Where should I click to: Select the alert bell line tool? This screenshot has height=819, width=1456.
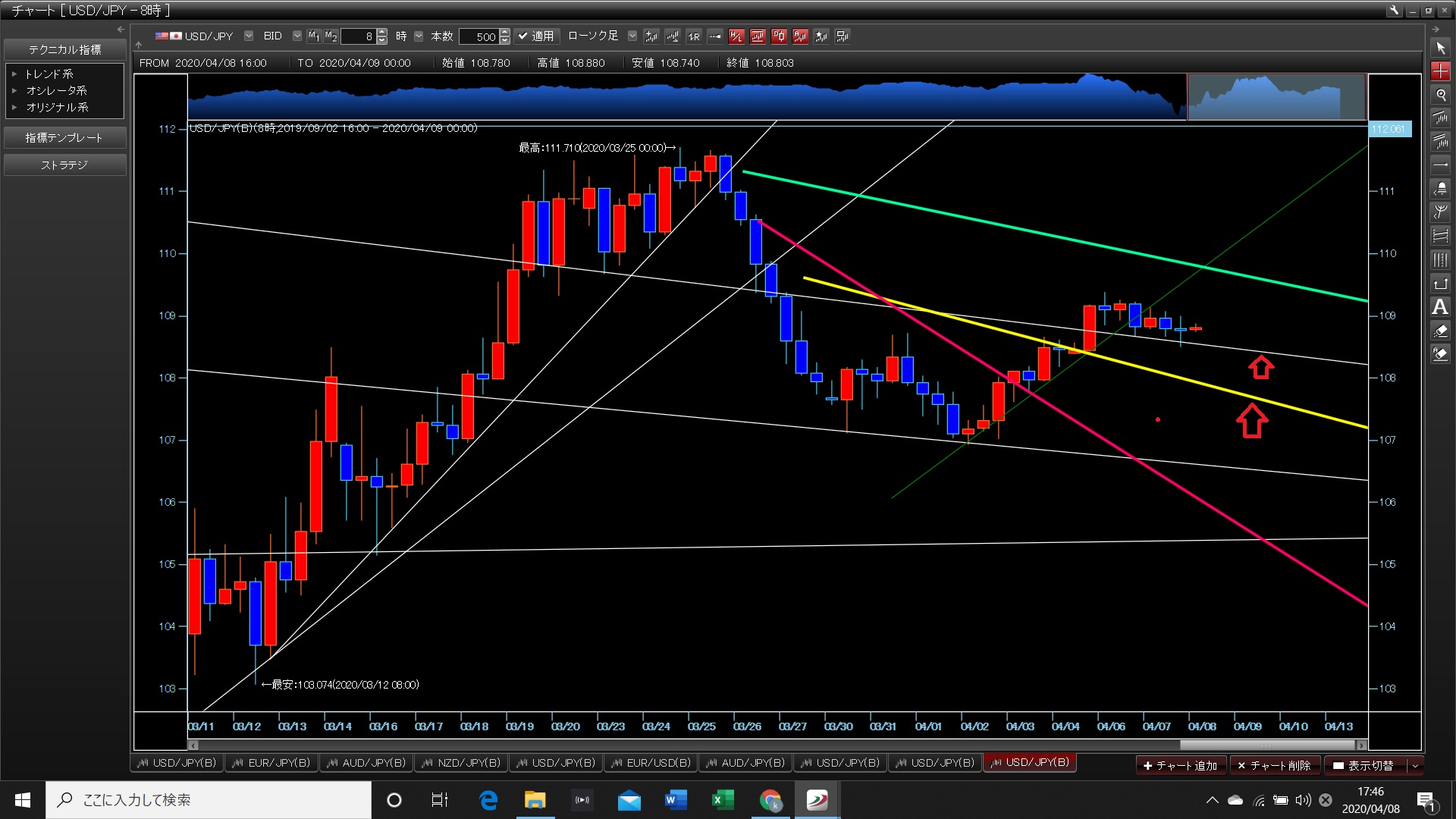[x=1440, y=189]
